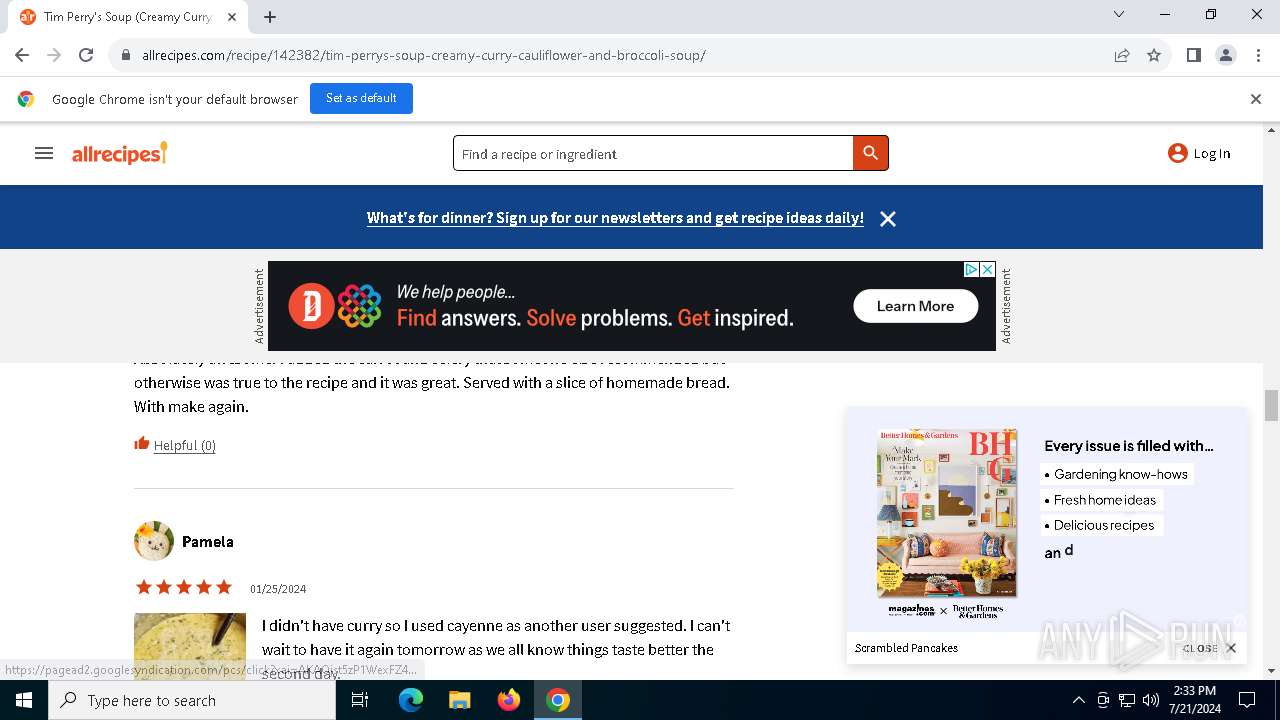Image resolution: width=1280 pixels, height=720 pixels.
Task: Close the banner ad via the X icon
Action: [x=987, y=270]
